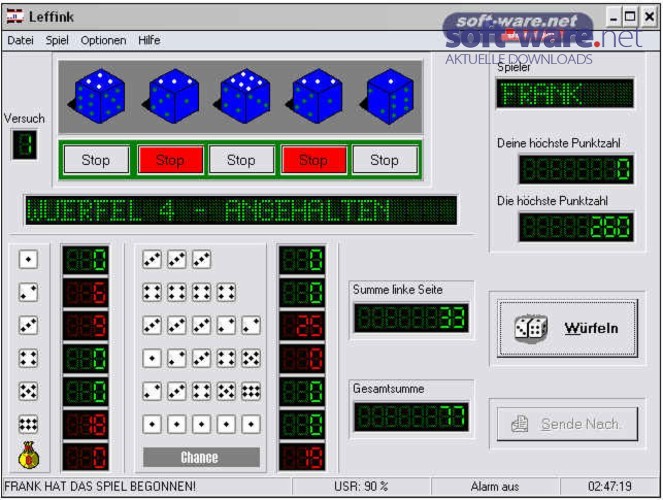The height and width of the screenshot is (500, 663).
Task: Click the green score display beside the ones icon
Action: [85, 260]
